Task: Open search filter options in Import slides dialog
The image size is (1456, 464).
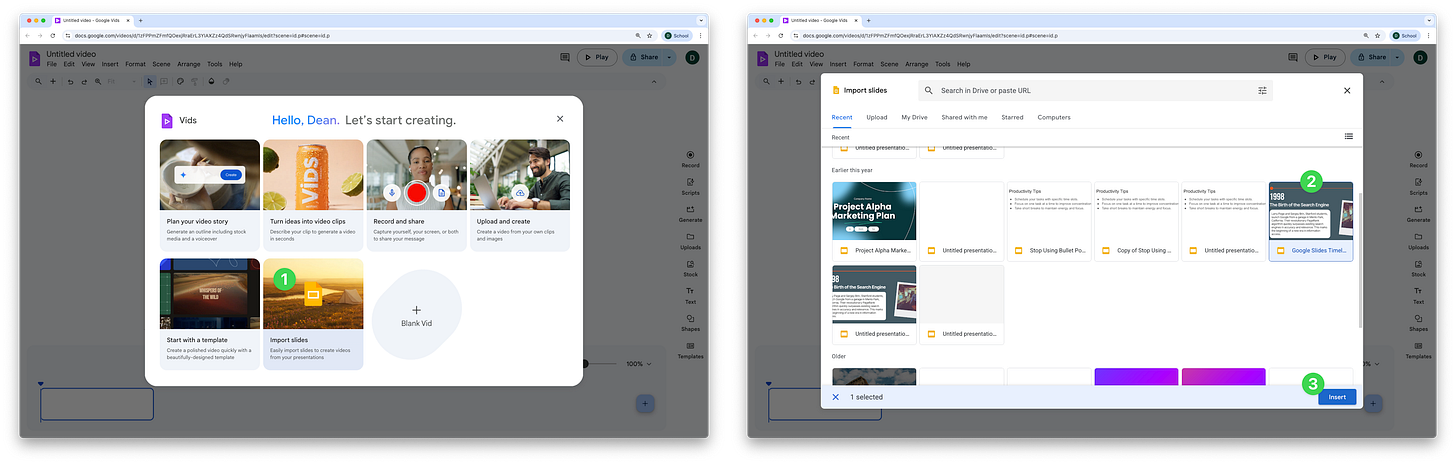Action: point(1262,90)
